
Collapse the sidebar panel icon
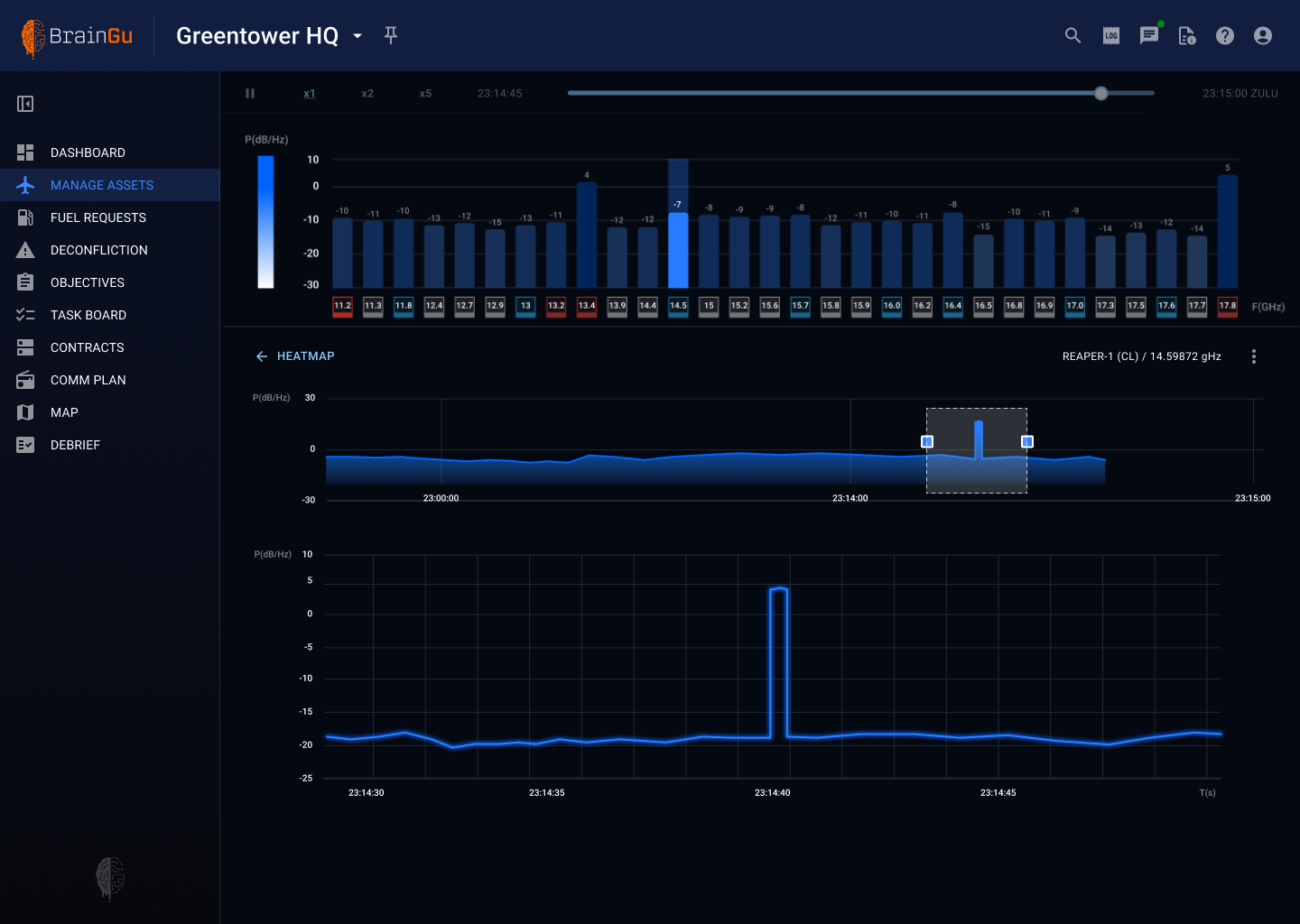(x=25, y=104)
